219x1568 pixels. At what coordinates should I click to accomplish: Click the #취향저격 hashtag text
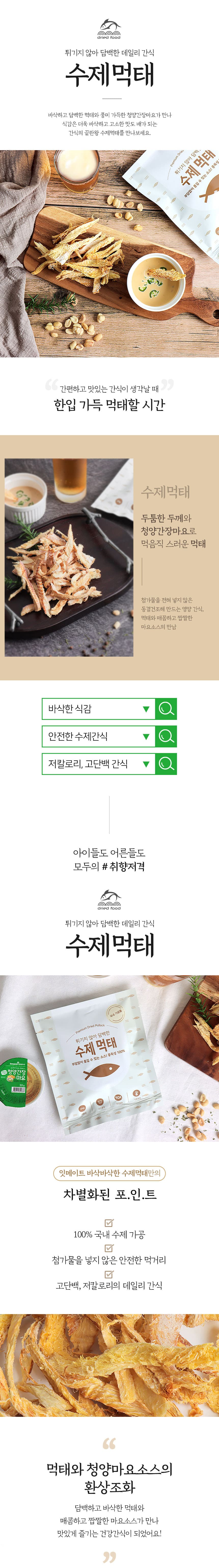123,866
